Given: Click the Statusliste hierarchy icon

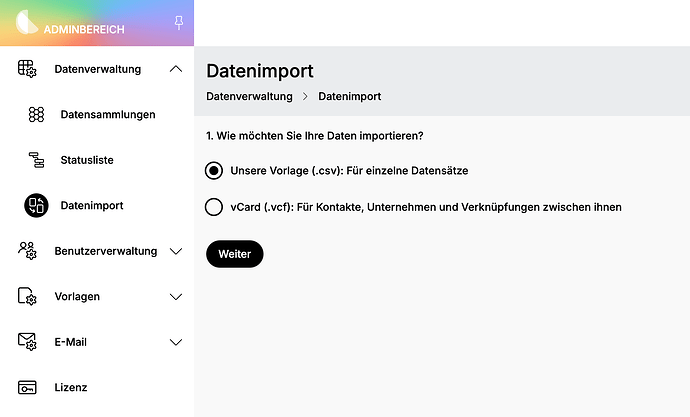Looking at the screenshot, I should point(37,160).
